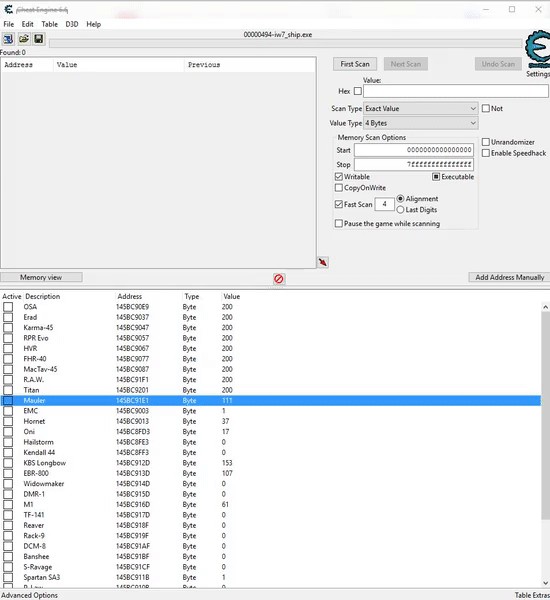This screenshot has height=600, width=550.
Task: Click the save floppy disk icon
Action: [x=39, y=39]
